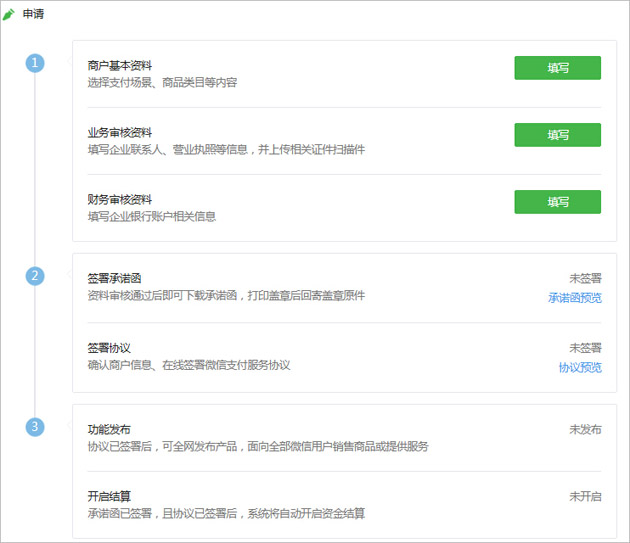Select the 签署承诺函 row title
630x543 pixels.
pos(114,277)
